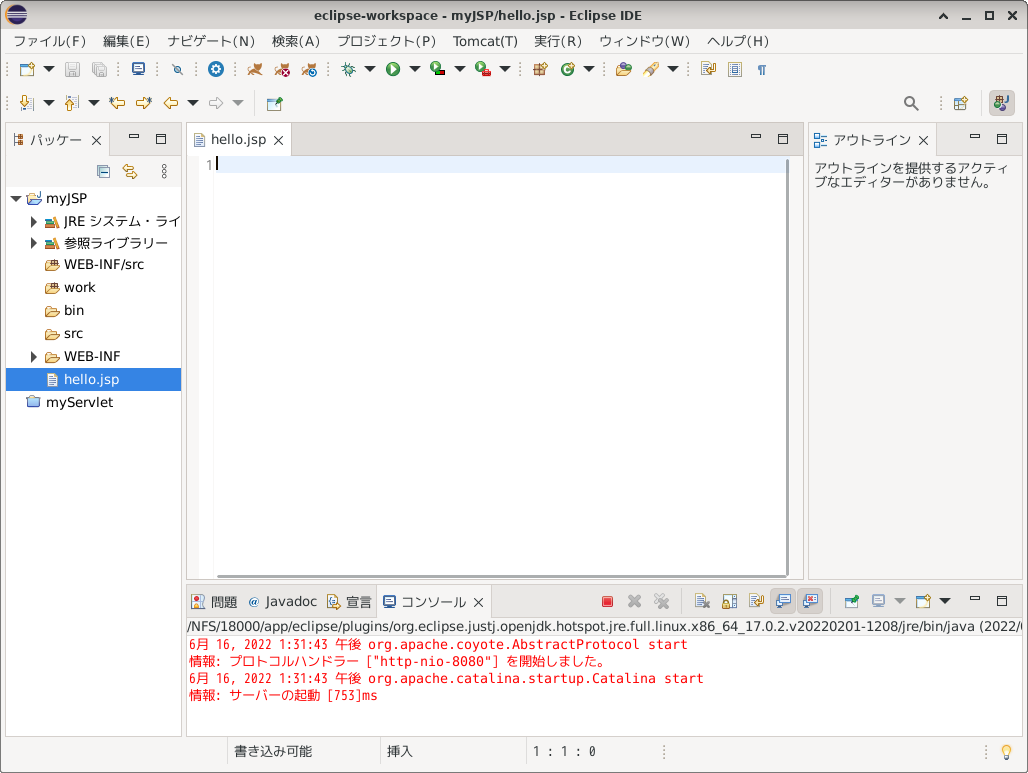
Task: Collapse All in Package Explorer
Action: pos(103,172)
